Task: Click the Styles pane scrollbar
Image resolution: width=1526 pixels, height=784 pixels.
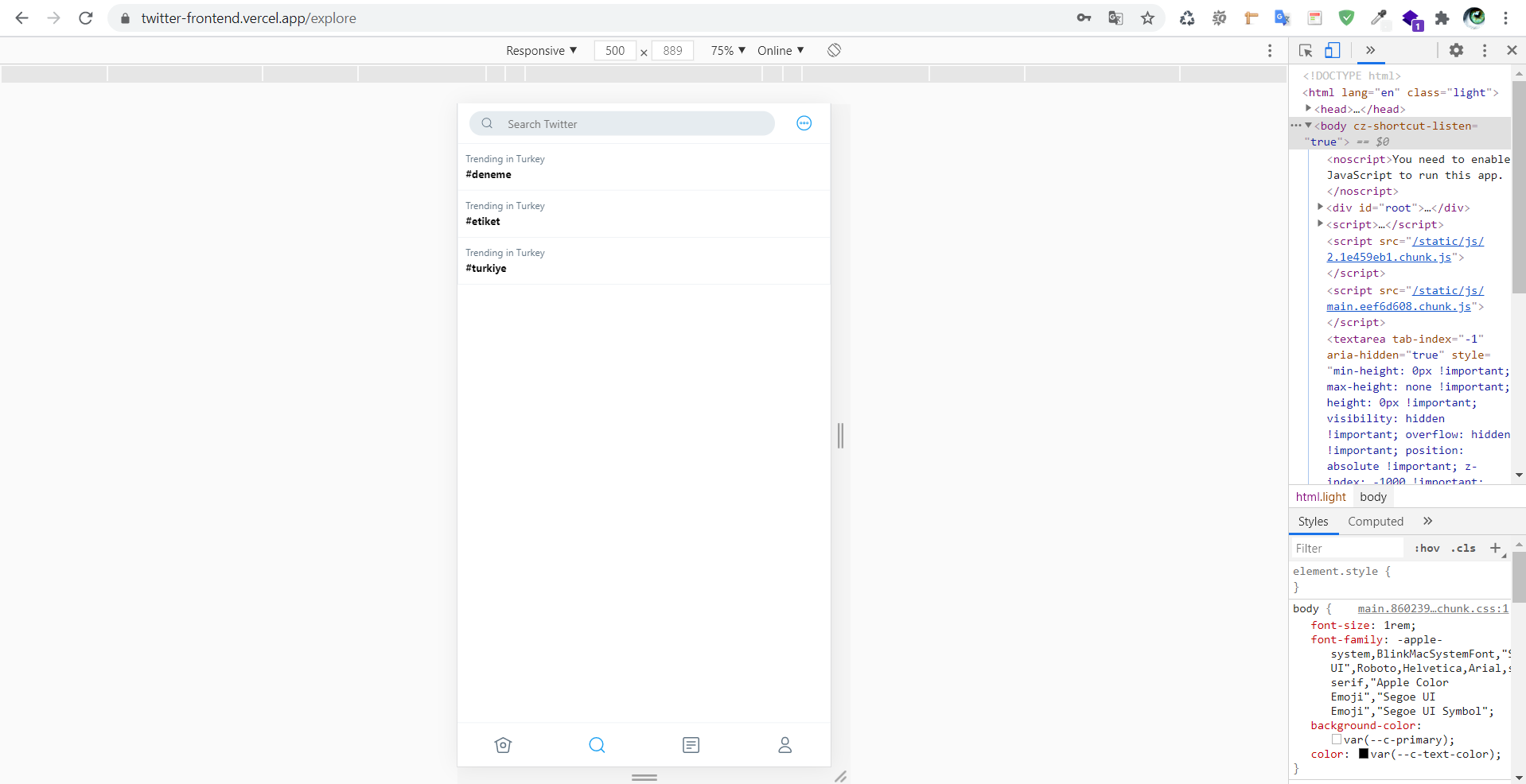Action: point(1519,577)
